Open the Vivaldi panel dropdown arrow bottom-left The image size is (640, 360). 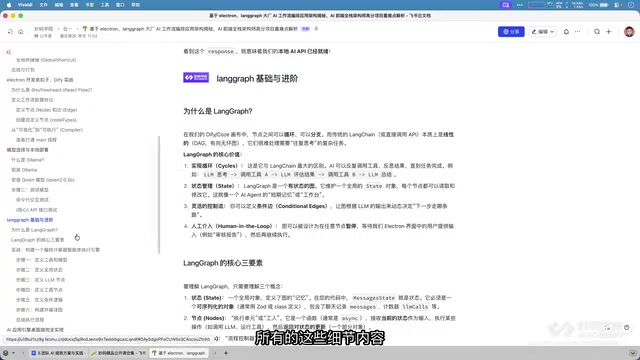[13, 353]
